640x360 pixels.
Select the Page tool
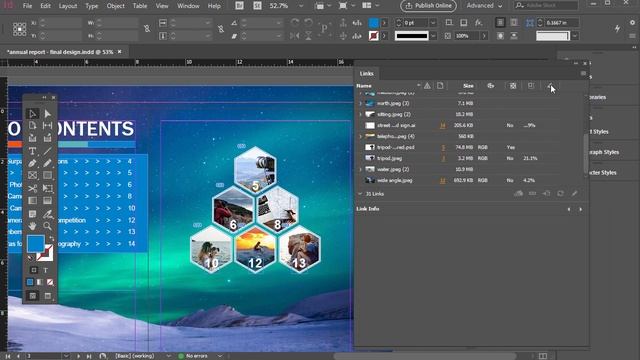(x=32, y=126)
